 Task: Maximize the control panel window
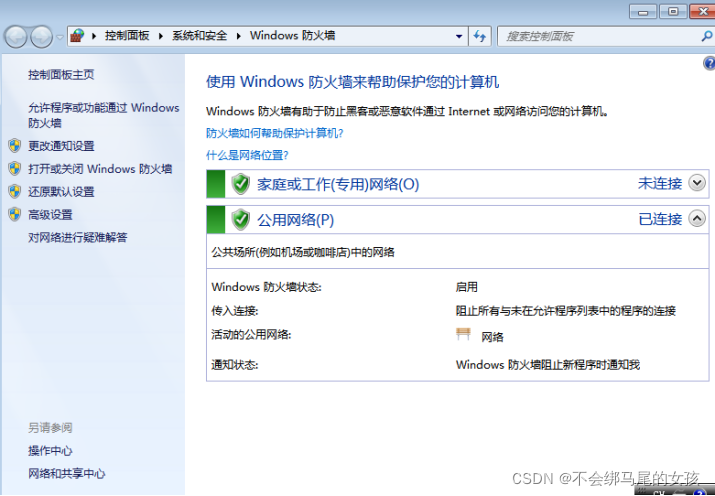click(x=673, y=12)
